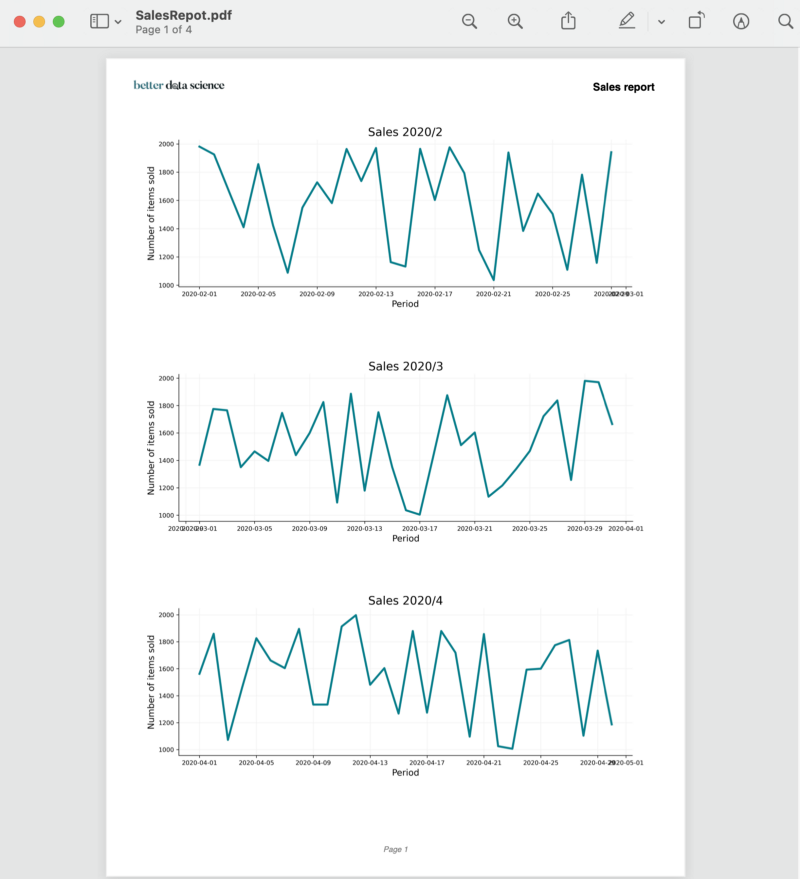Minimize the window with the yellow button
This screenshot has width=800, height=879.
pyautogui.click(x=39, y=21)
